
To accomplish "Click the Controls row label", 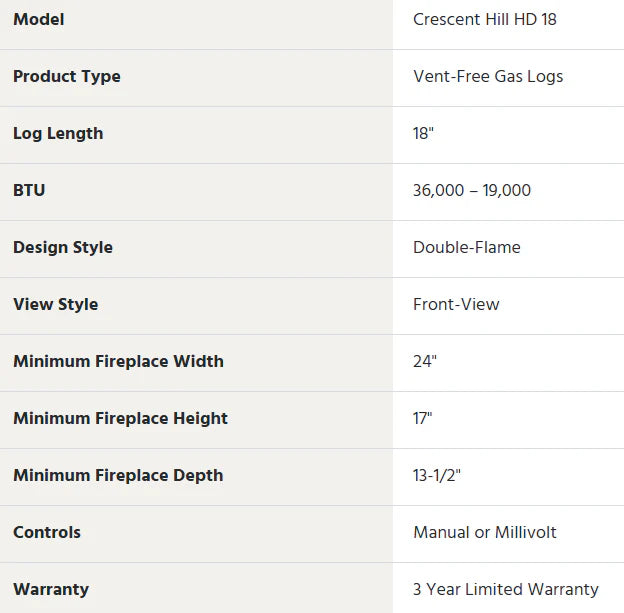I will 47,532.
